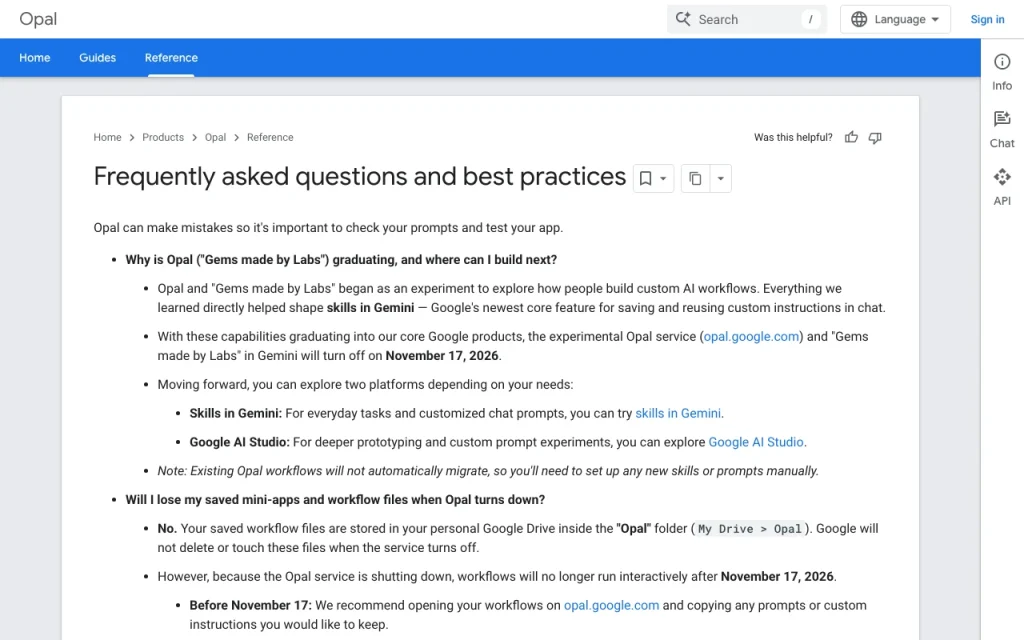Expand the bookmark dropdown arrow

(x=663, y=178)
